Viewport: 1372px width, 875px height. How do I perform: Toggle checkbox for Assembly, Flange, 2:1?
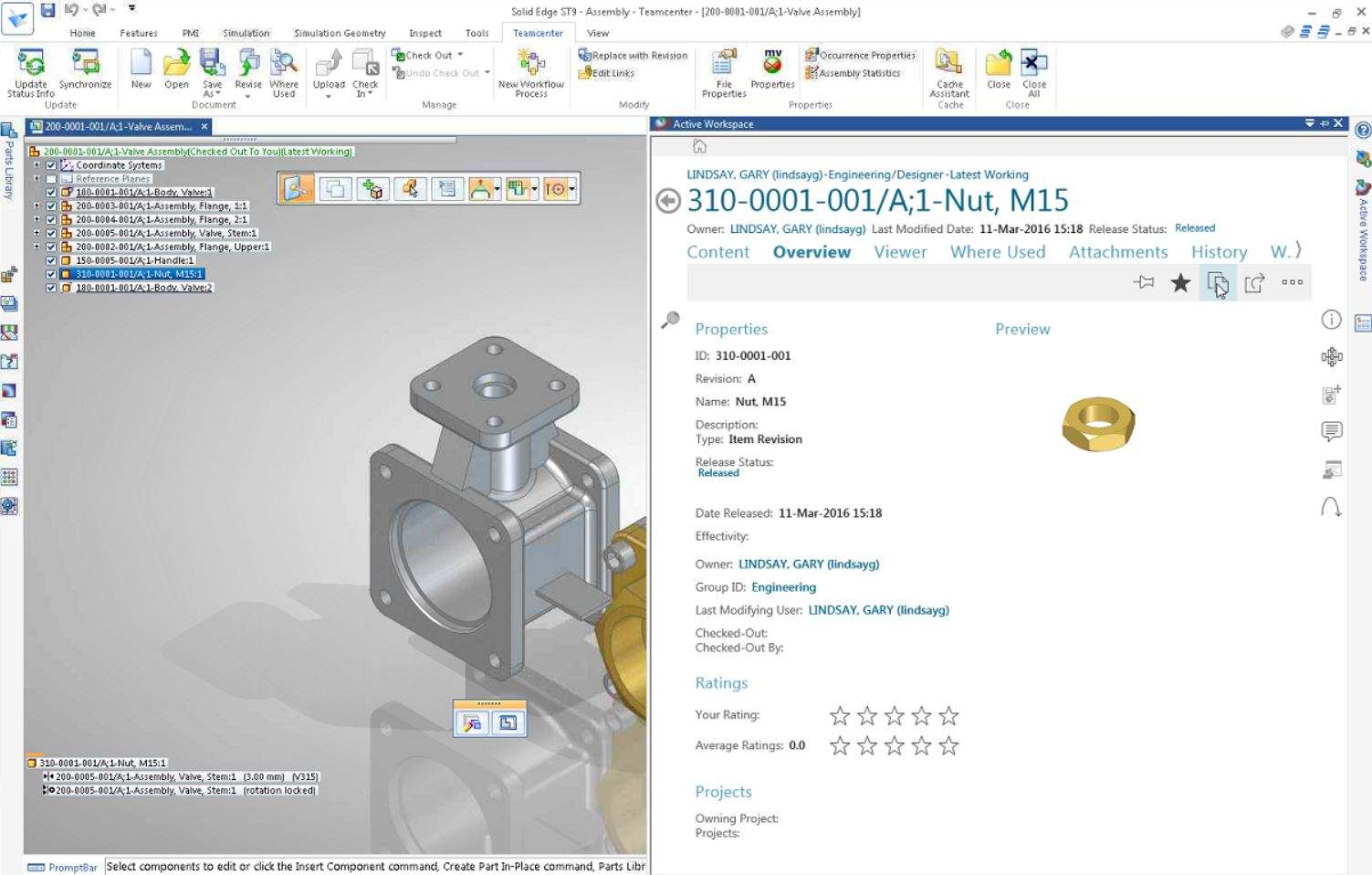(51, 220)
